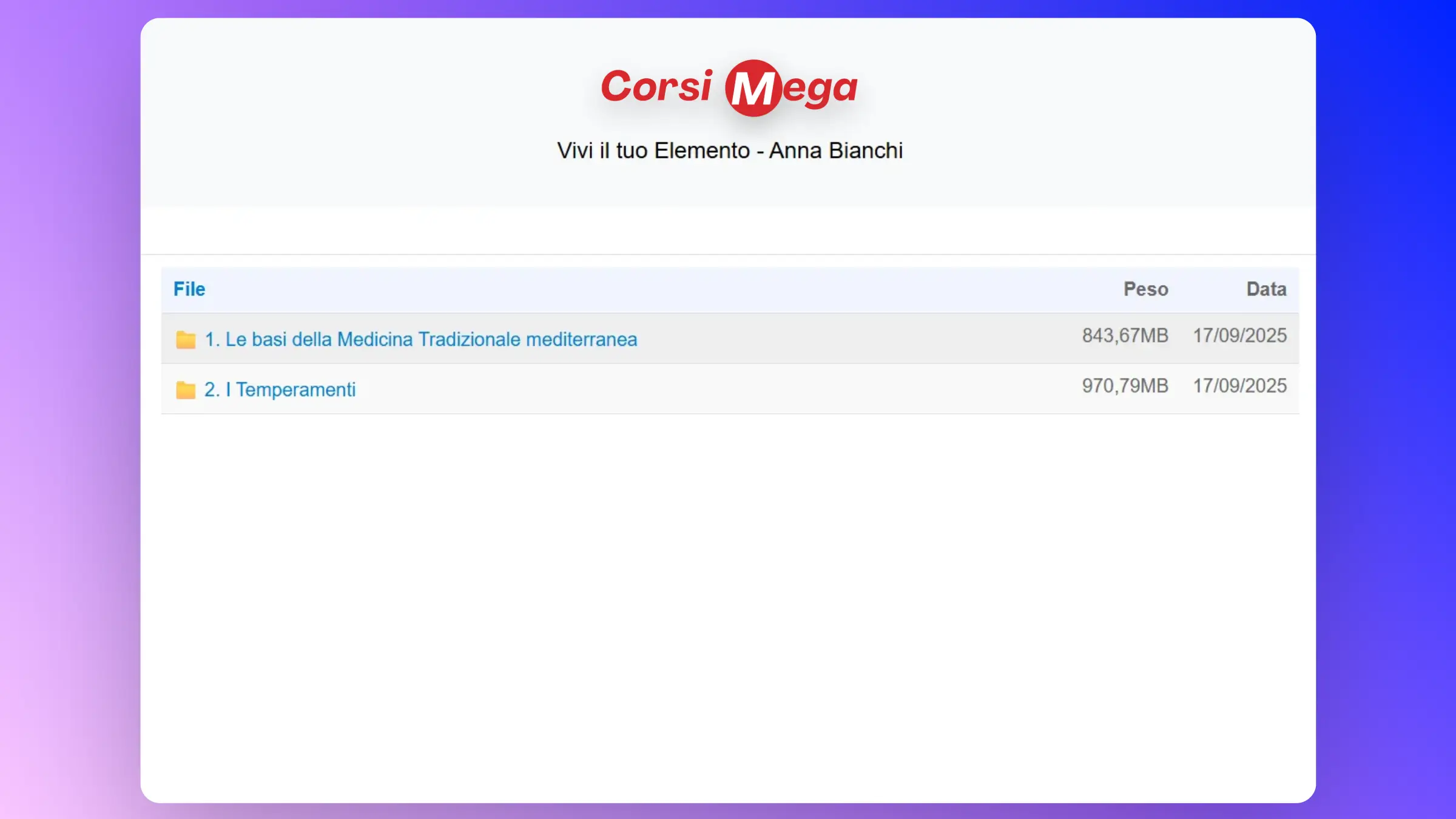The image size is (1456, 819).
Task: Click the 17/09/2025 date for I Temperamenti
Action: click(1239, 386)
